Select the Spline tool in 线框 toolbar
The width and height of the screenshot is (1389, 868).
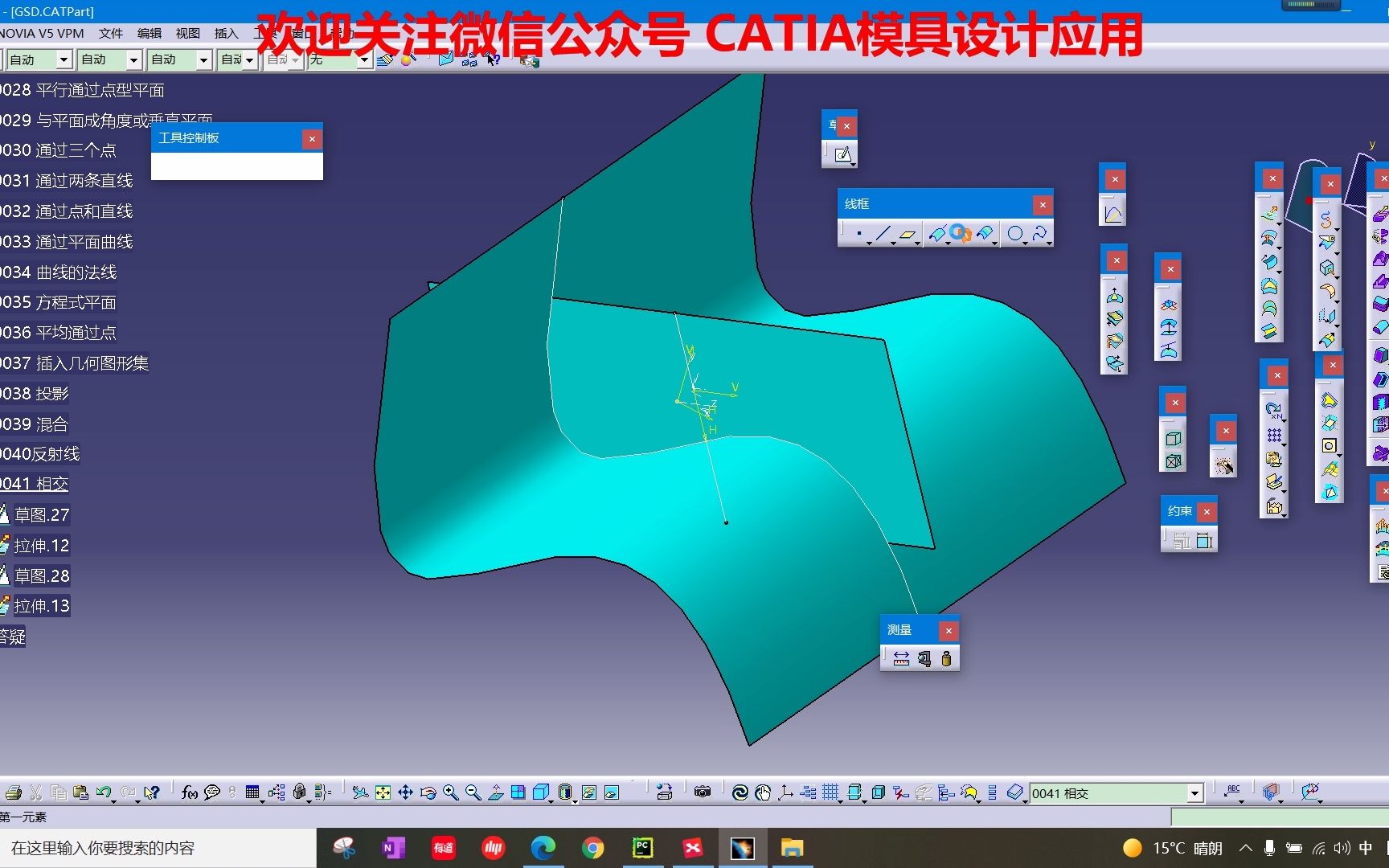click(1039, 234)
